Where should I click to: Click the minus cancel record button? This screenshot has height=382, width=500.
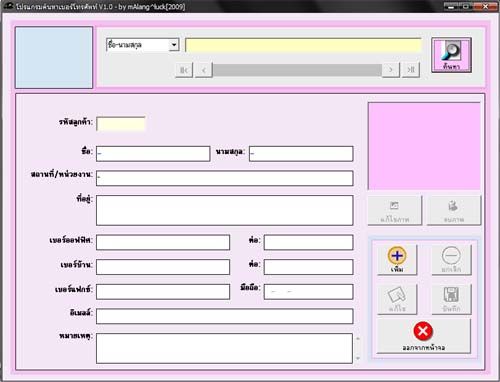(451, 260)
